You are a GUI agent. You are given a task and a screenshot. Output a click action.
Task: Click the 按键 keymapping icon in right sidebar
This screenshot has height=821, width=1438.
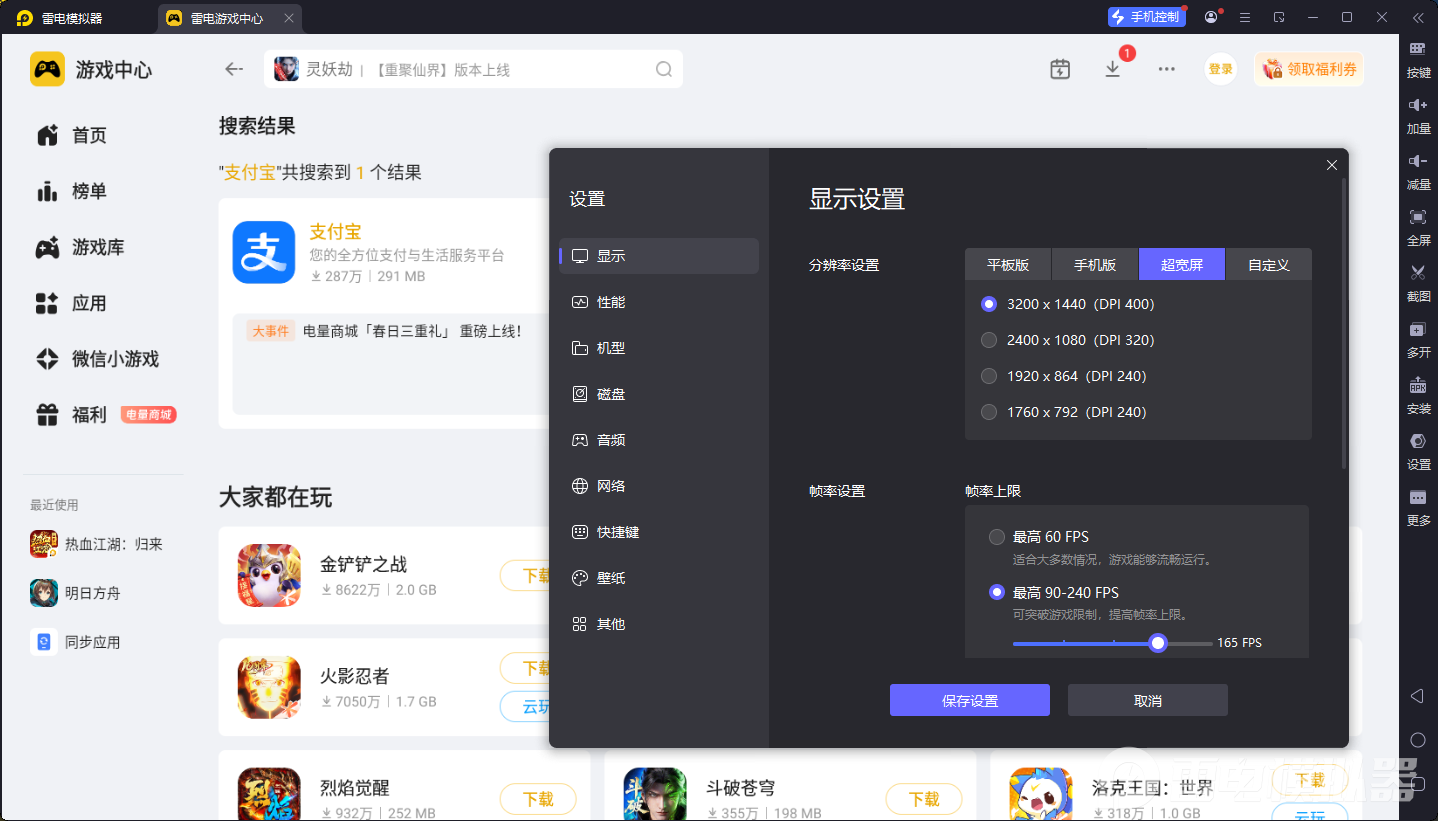pyautogui.click(x=1418, y=49)
